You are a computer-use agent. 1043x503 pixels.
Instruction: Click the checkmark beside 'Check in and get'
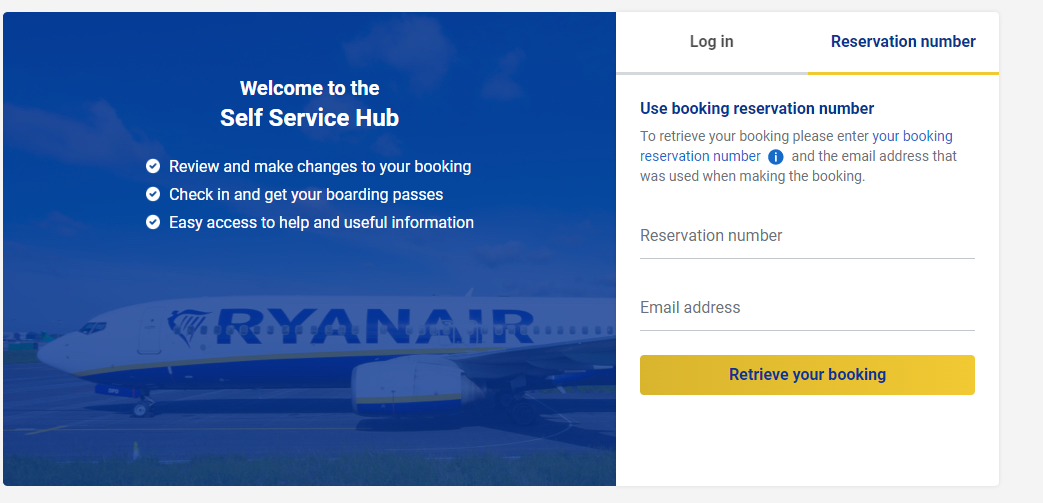153,194
